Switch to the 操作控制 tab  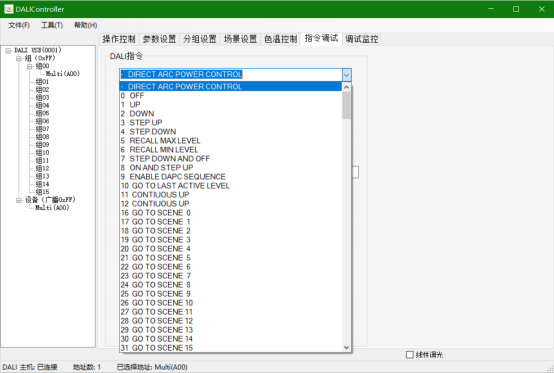pos(119,39)
